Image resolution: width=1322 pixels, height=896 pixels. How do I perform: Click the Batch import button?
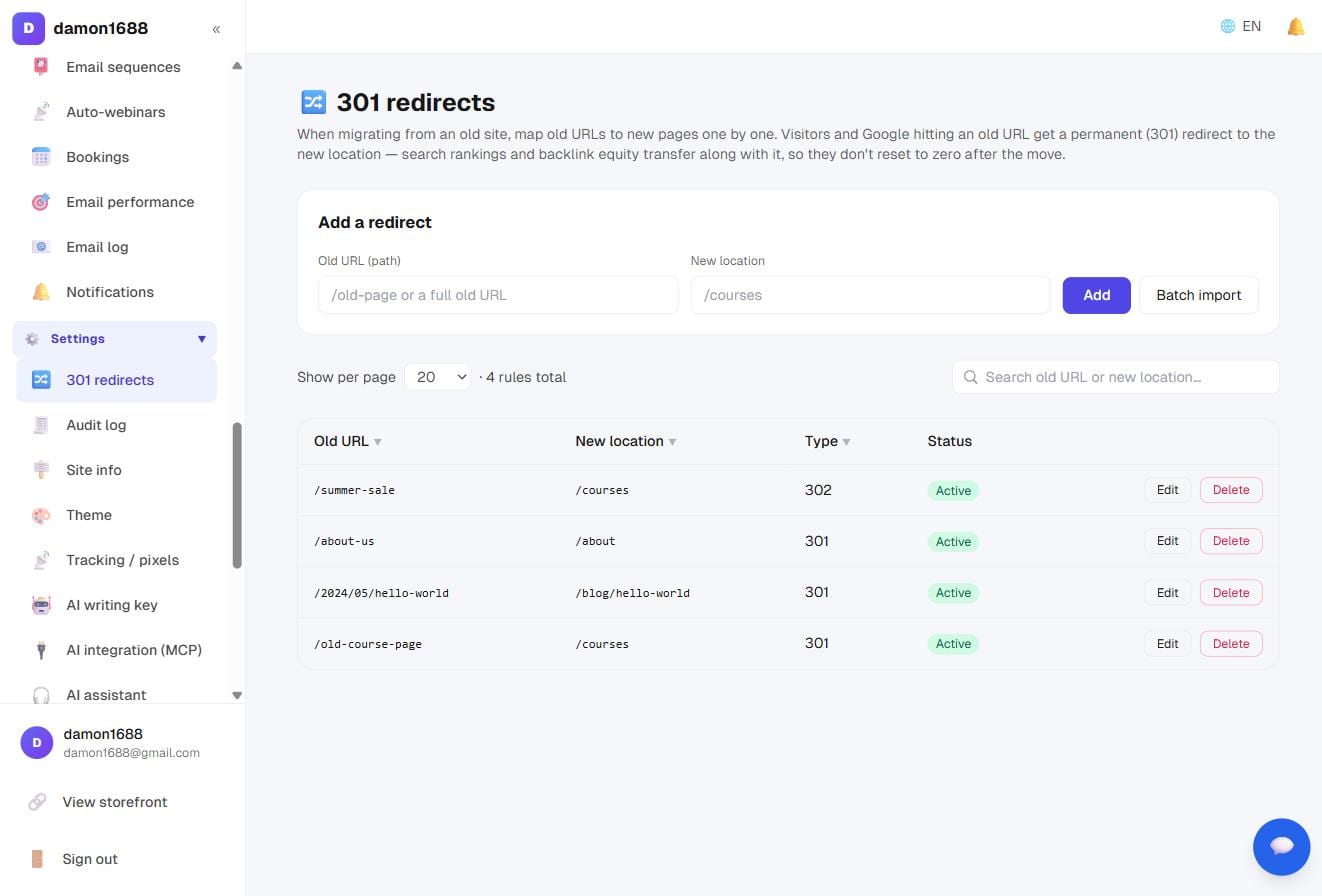(1198, 295)
